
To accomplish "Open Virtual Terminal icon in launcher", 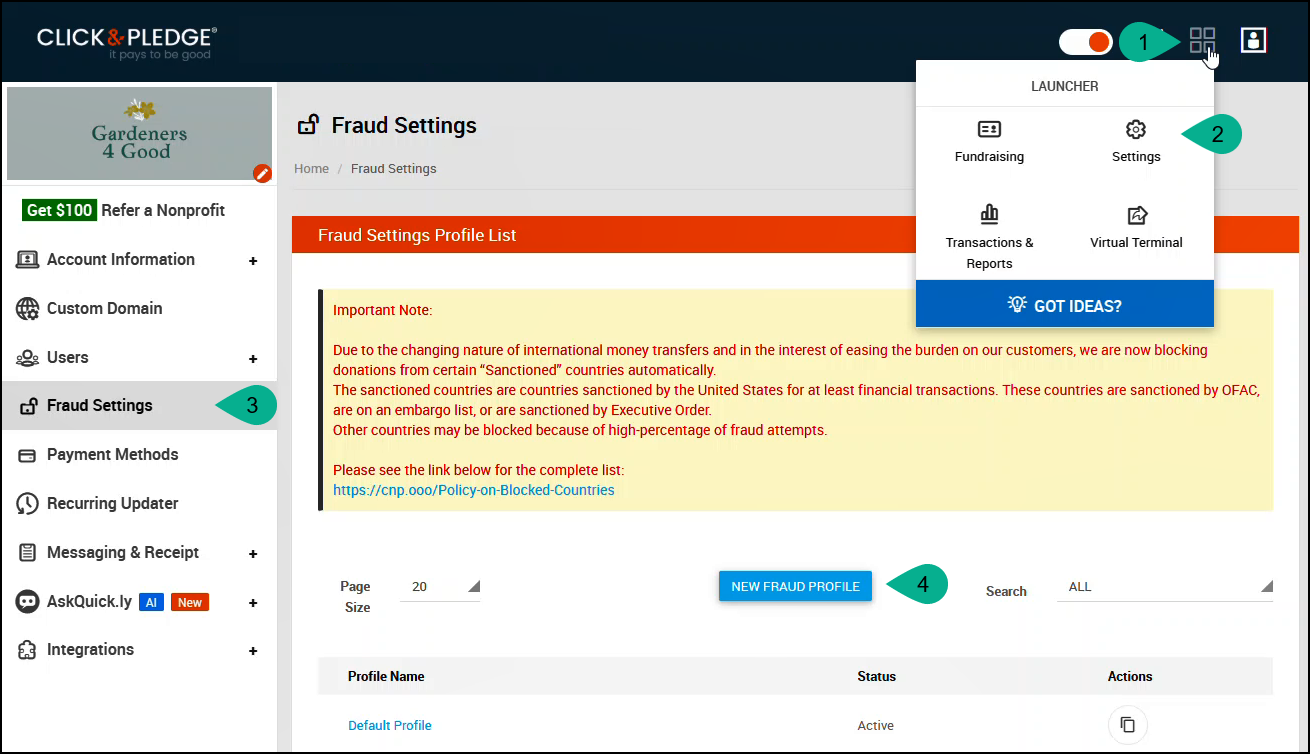I will 1136,214.
